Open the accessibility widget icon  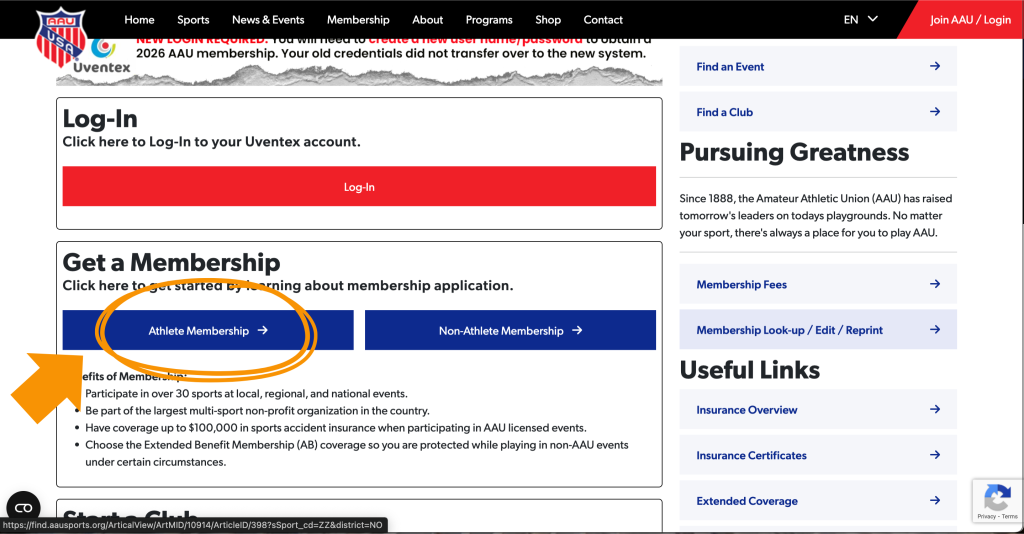pyautogui.click(x=23, y=507)
